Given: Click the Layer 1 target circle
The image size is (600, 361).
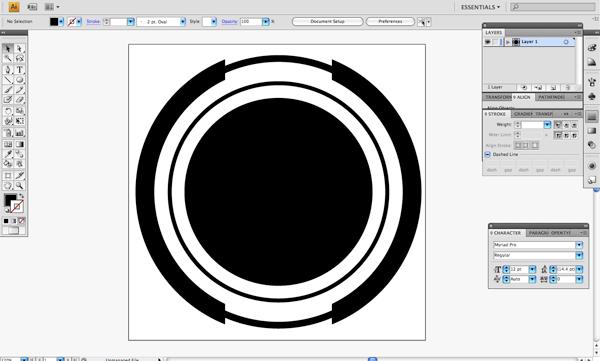Looking at the screenshot, I should click(x=566, y=42).
